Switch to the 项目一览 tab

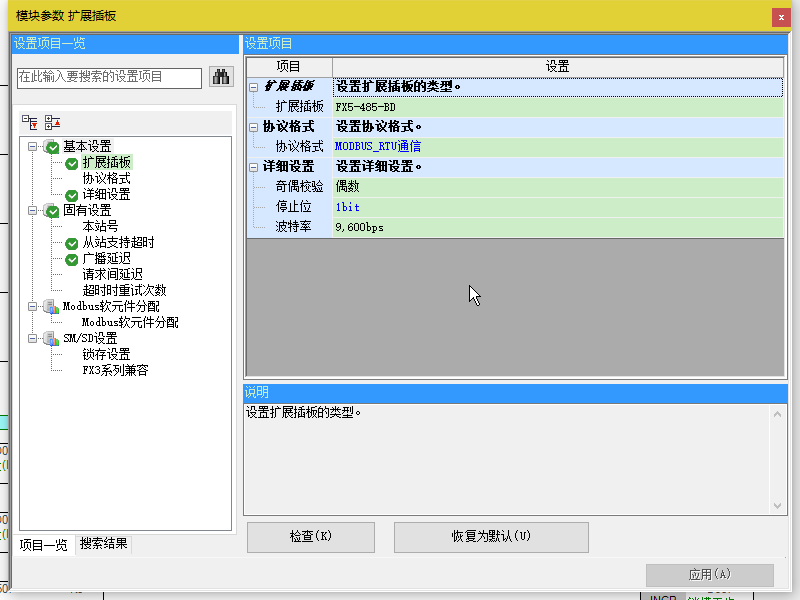point(44,545)
